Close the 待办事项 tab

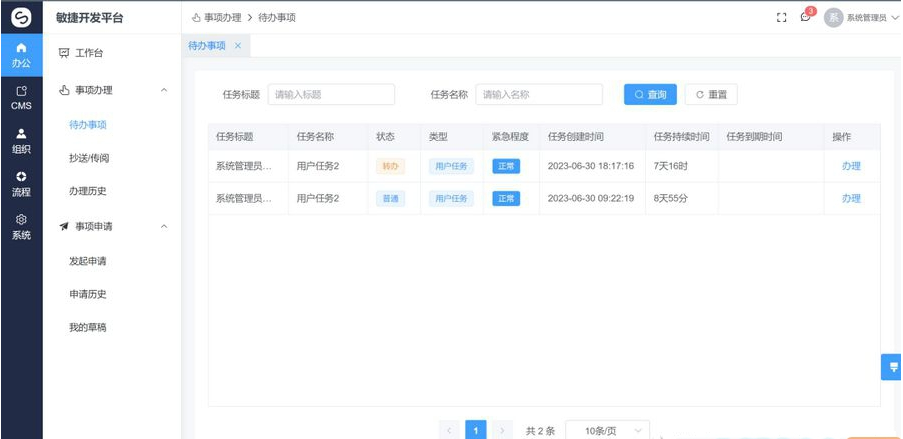click(238, 46)
